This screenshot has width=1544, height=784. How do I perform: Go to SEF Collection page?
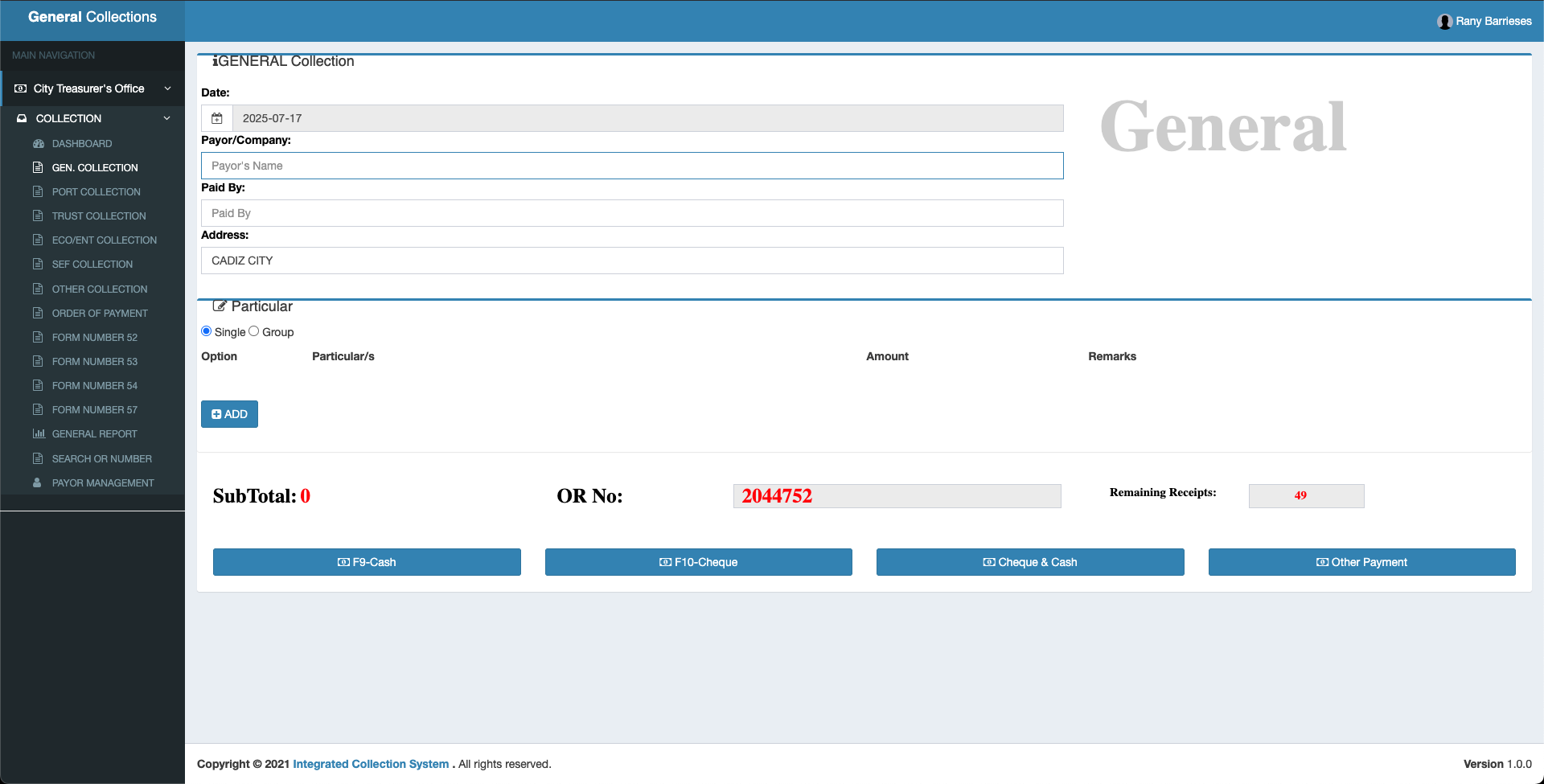tap(92, 265)
